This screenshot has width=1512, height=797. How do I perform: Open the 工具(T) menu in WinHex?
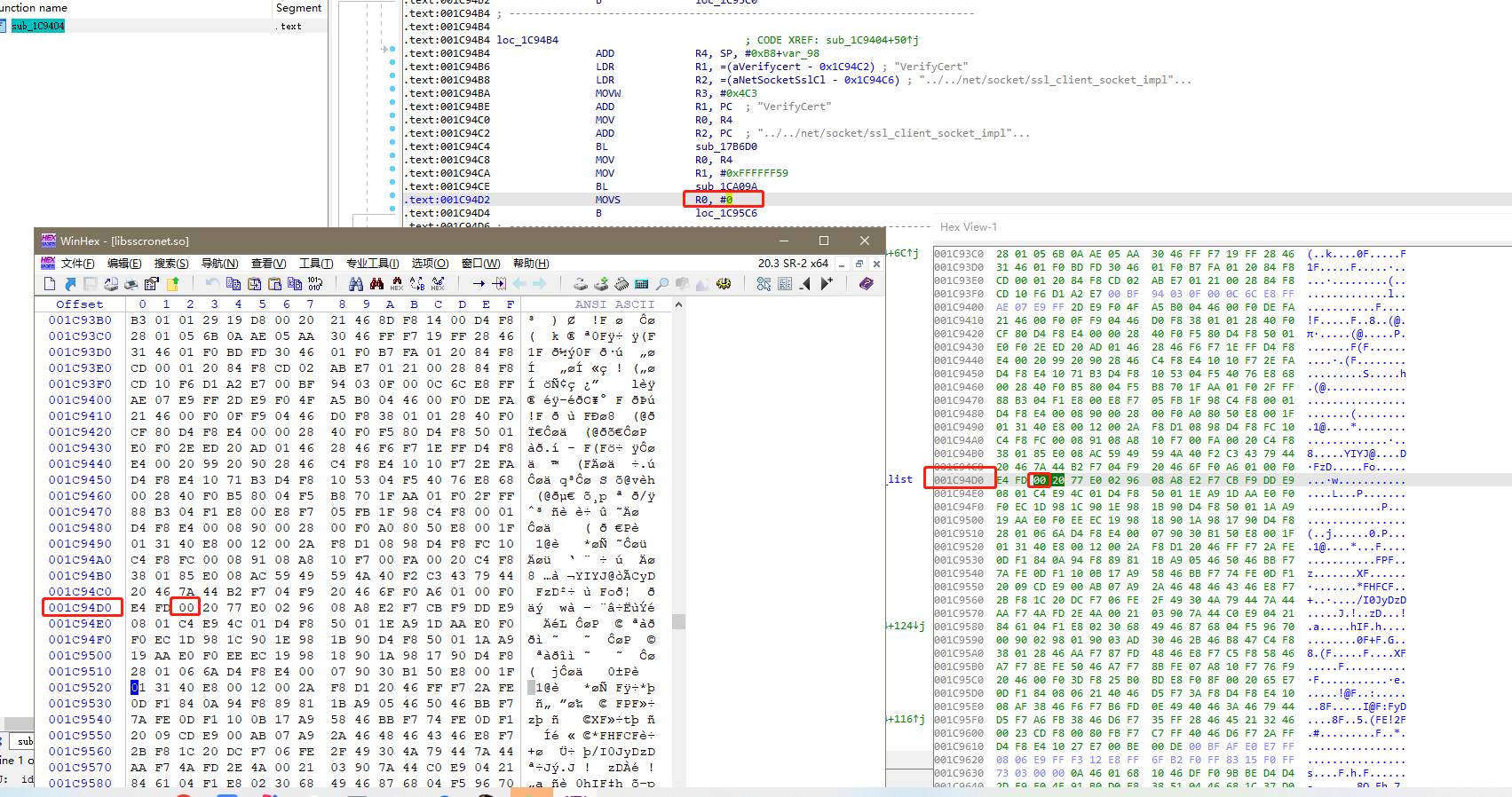[316, 264]
